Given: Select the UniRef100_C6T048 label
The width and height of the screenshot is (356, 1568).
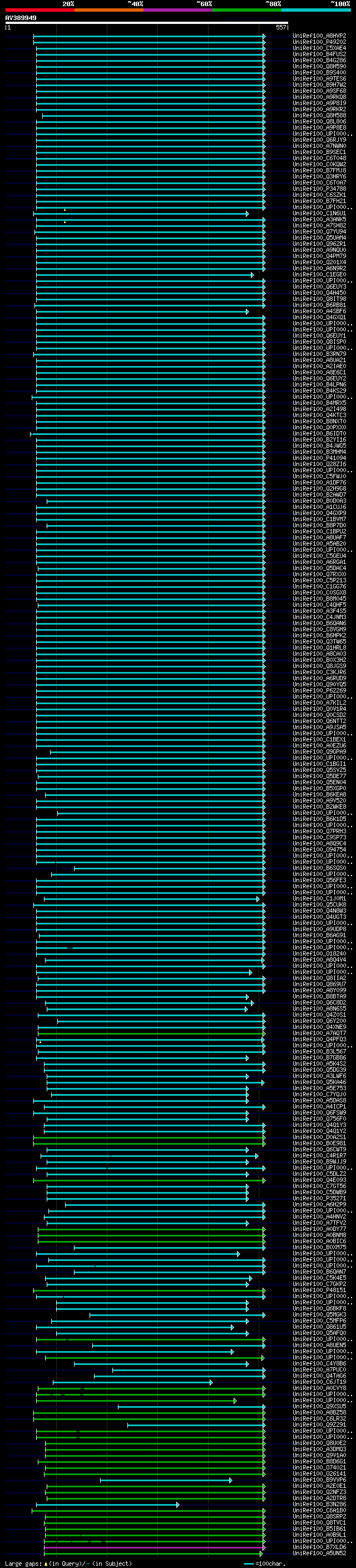Looking at the screenshot, I should click(319, 159).
